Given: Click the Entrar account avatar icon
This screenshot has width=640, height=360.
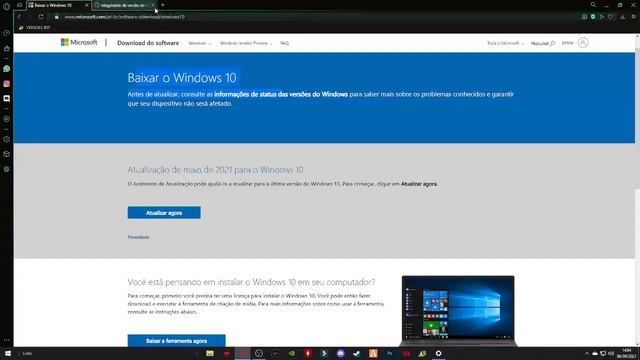Looking at the screenshot, I should click(583, 42).
